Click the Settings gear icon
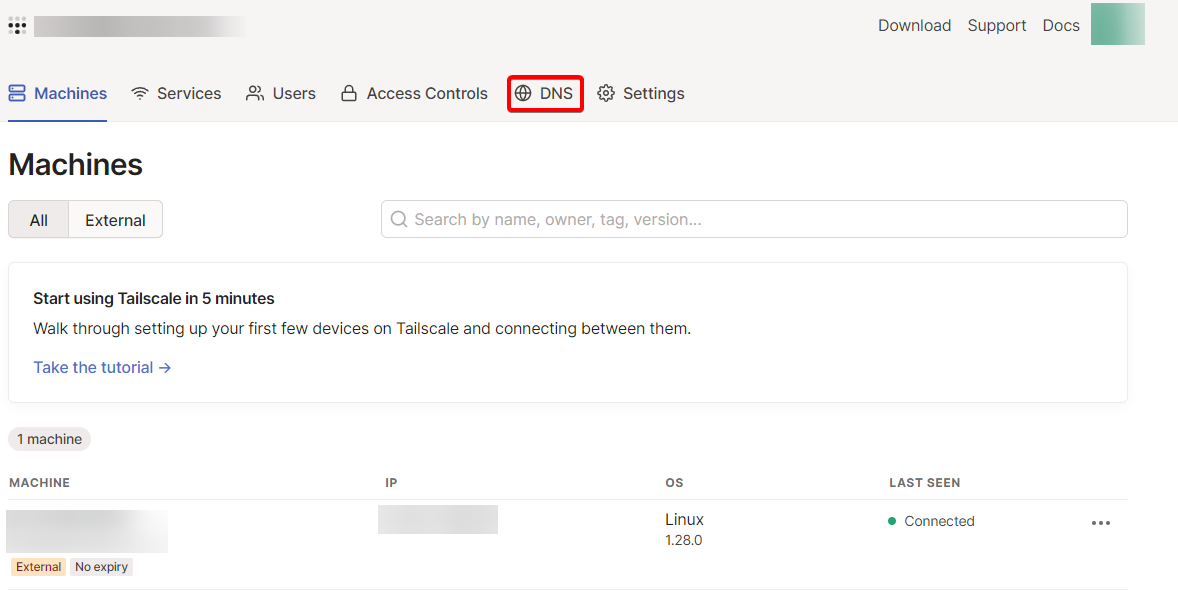The image size is (1178, 592). point(606,93)
